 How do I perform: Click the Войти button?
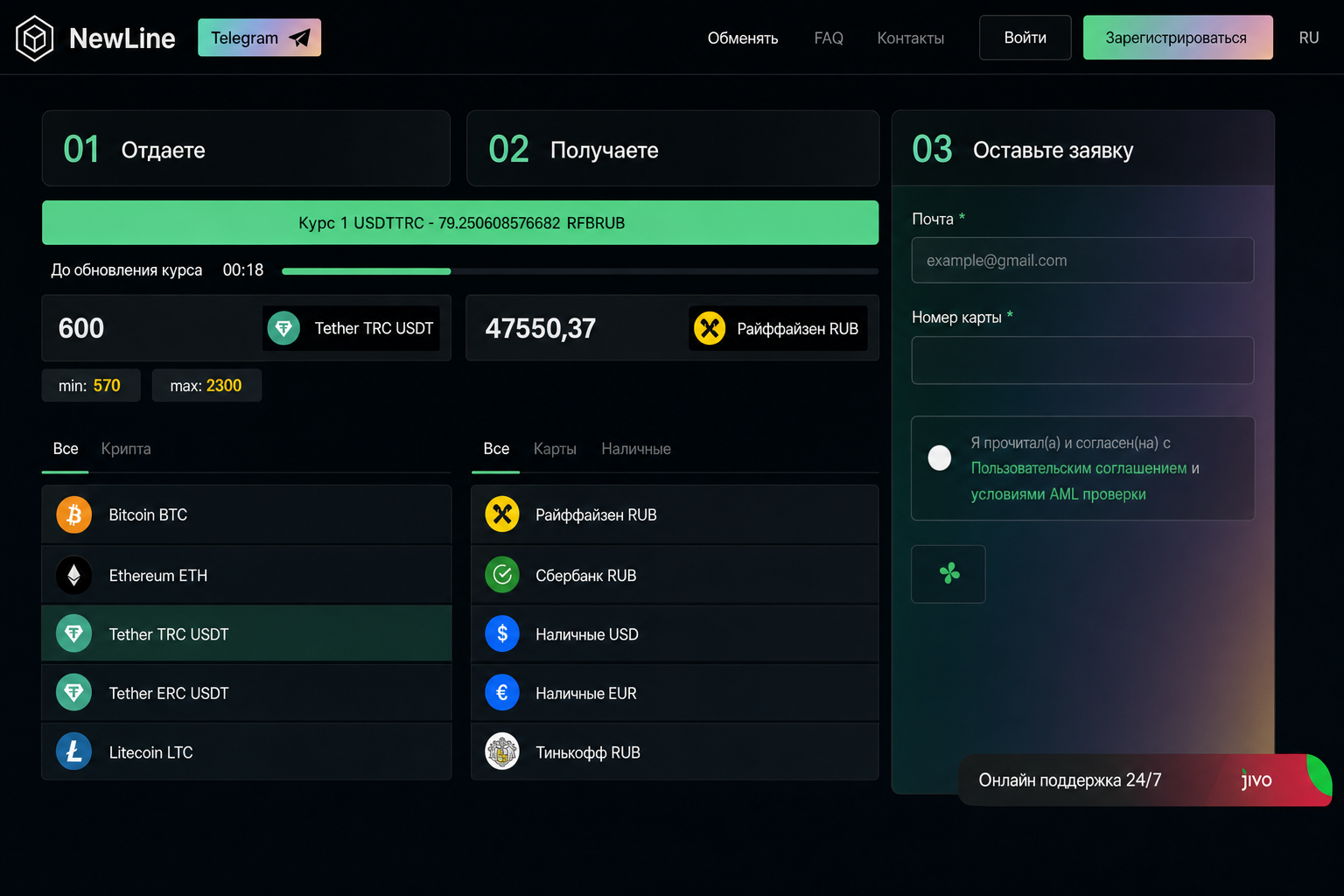coord(1025,38)
